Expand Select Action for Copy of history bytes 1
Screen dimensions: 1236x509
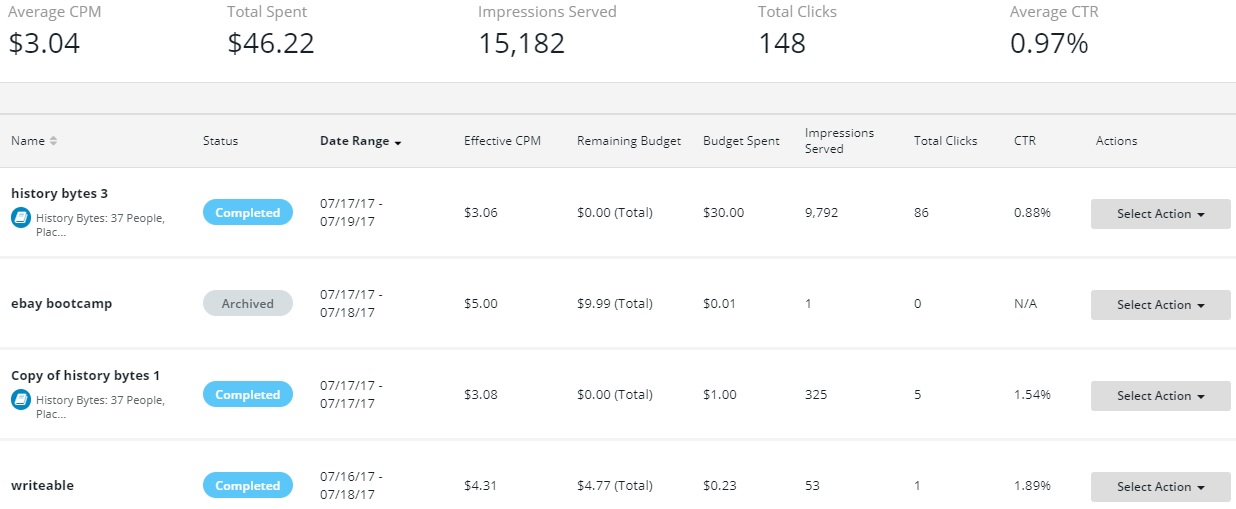coord(1160,396)
